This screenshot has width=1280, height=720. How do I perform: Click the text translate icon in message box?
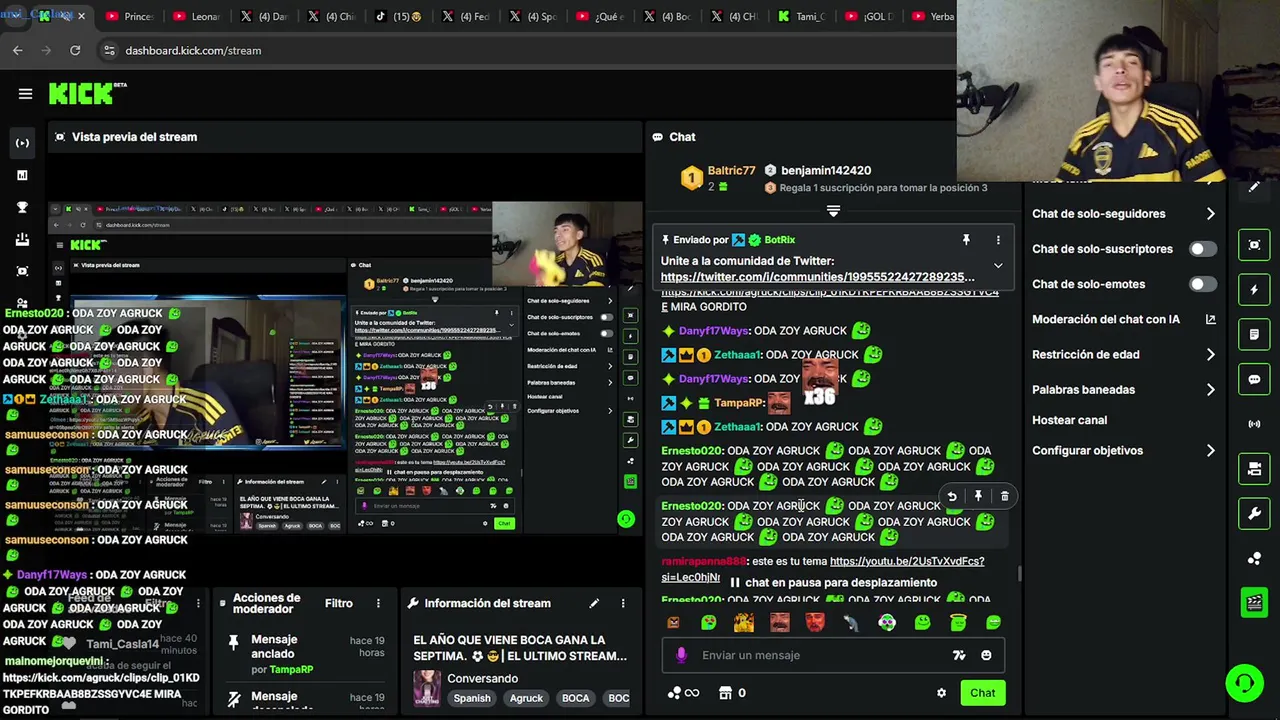(959, 655)
